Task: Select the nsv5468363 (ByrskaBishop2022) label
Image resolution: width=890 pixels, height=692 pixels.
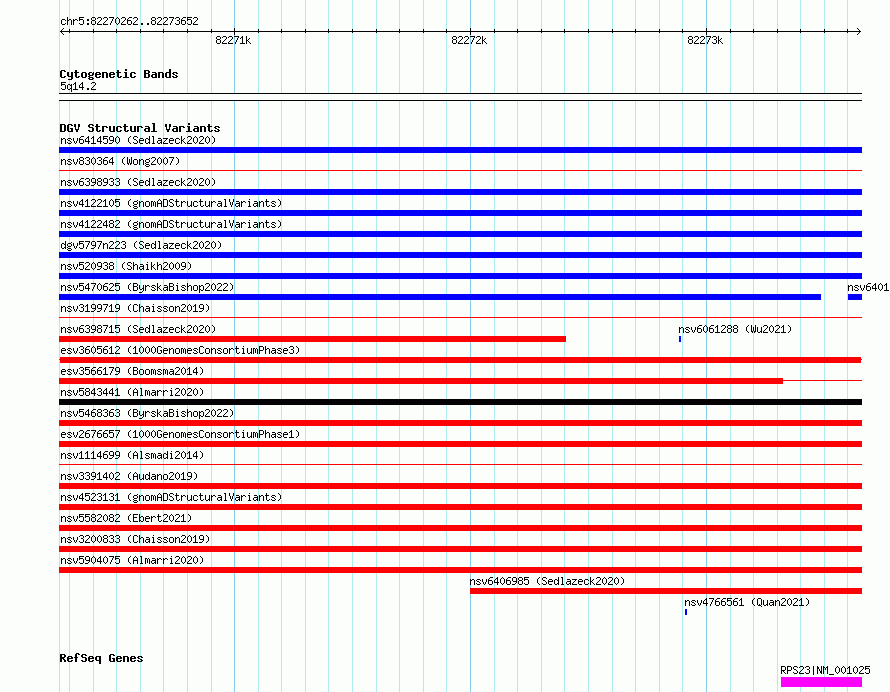Action: 147,413
